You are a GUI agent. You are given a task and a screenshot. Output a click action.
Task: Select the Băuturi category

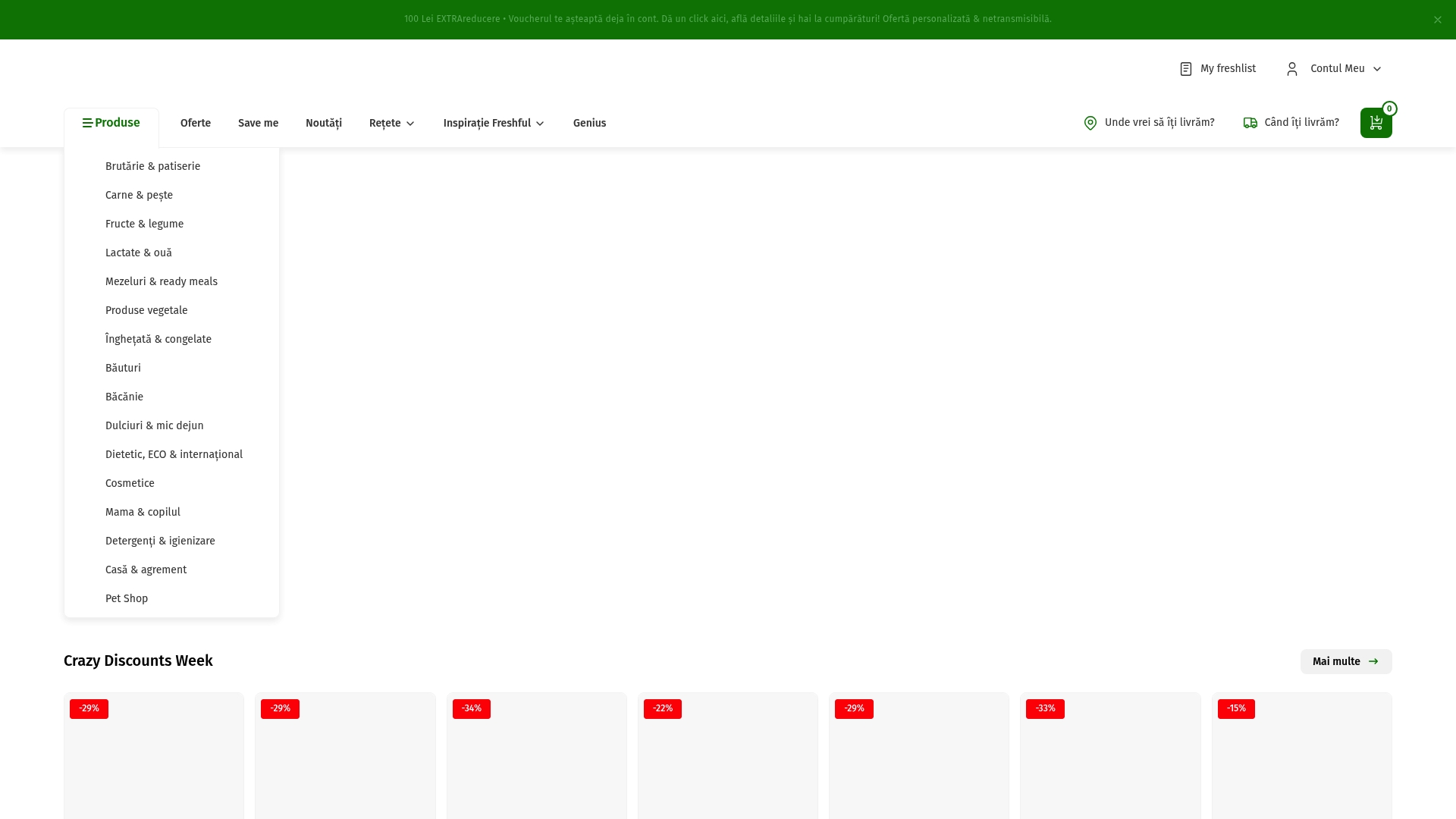pos(123,368)
